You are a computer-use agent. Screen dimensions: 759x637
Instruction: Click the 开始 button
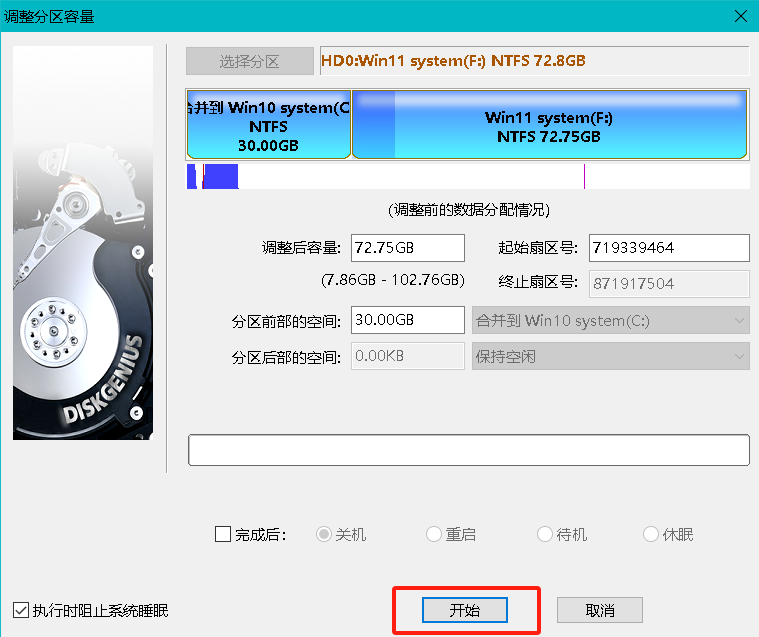point(465,610)
